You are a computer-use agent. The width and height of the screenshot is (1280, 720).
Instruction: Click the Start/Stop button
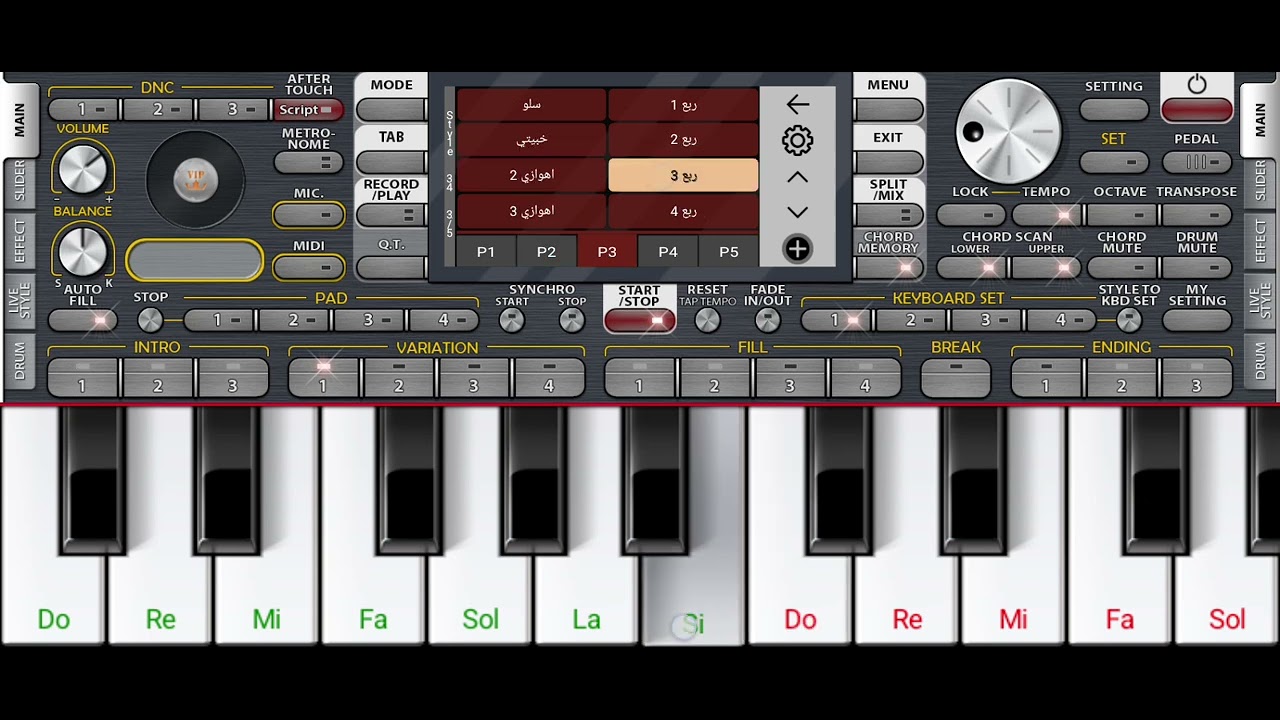pos(640,320)
